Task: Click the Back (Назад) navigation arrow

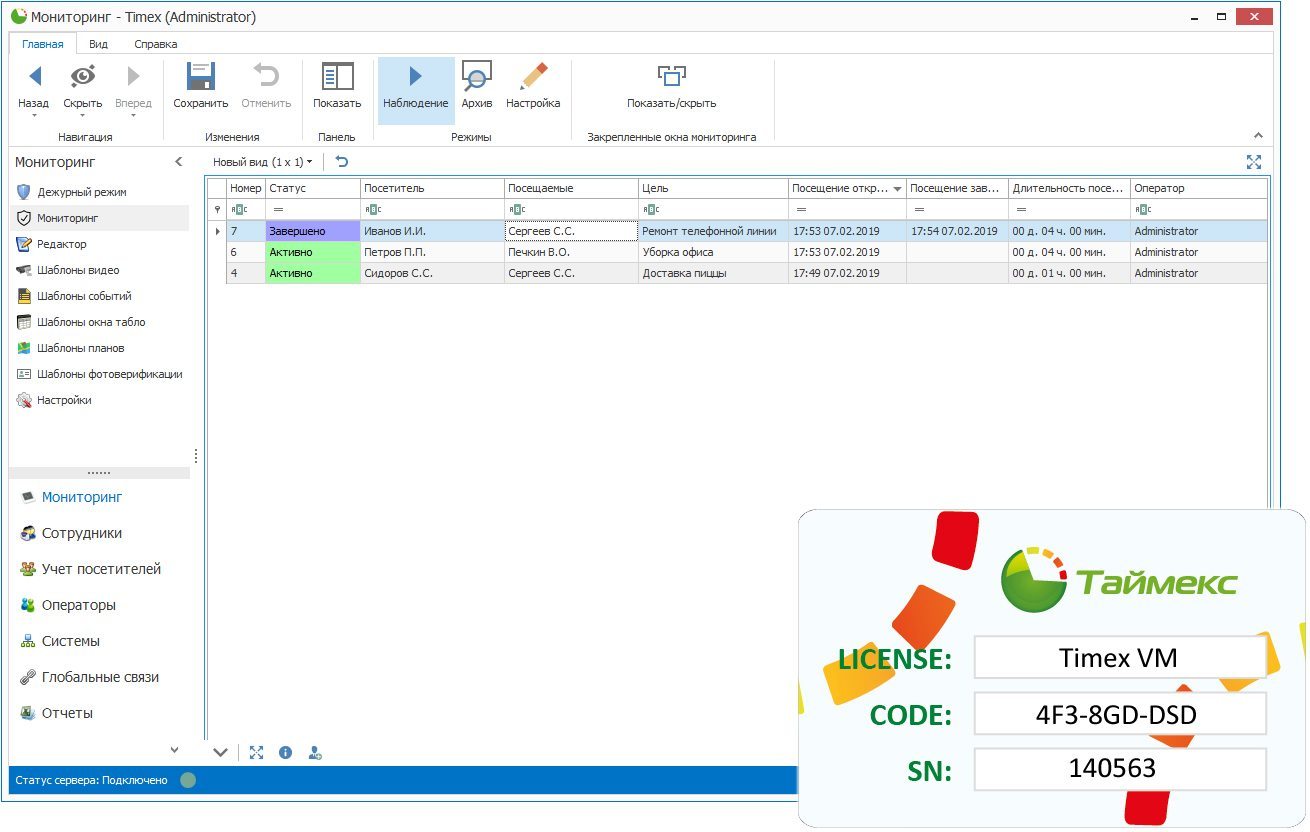Action: click(x=34, y=77)
